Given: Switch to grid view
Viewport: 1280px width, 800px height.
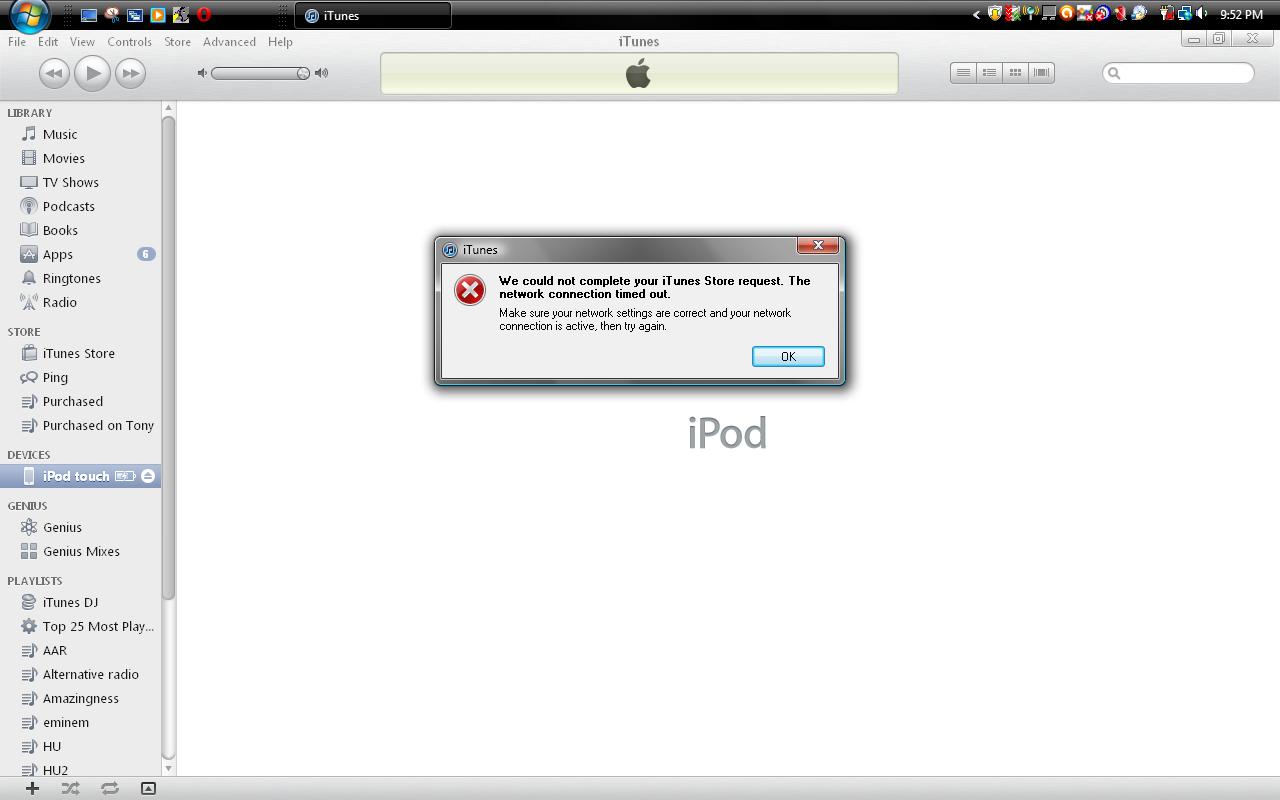Looking at the screenshot, I should [1015, 73].
